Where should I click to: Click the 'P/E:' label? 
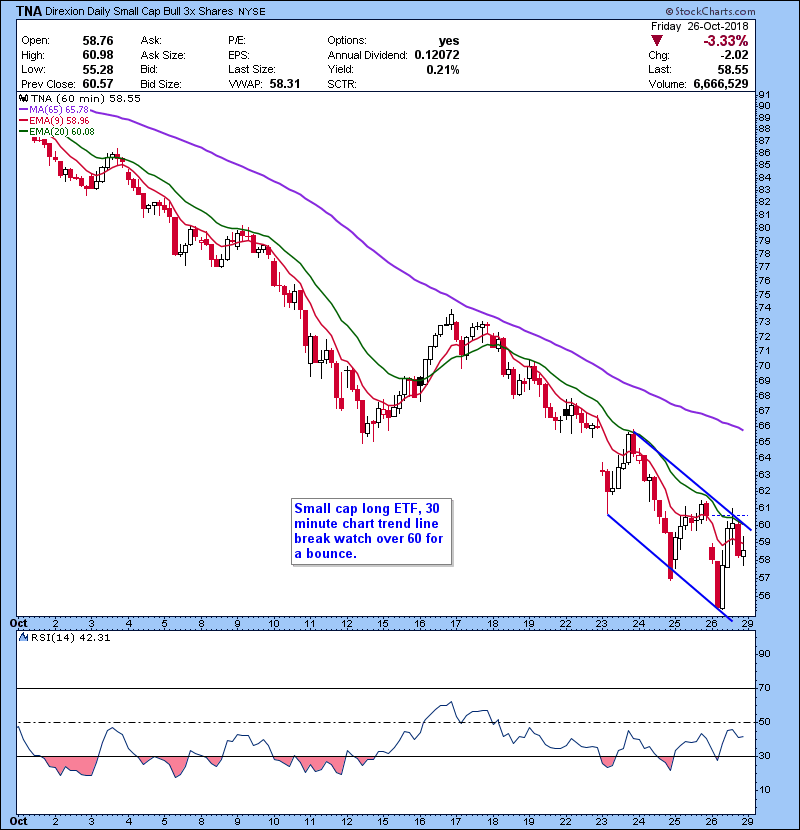click(238, 41)
